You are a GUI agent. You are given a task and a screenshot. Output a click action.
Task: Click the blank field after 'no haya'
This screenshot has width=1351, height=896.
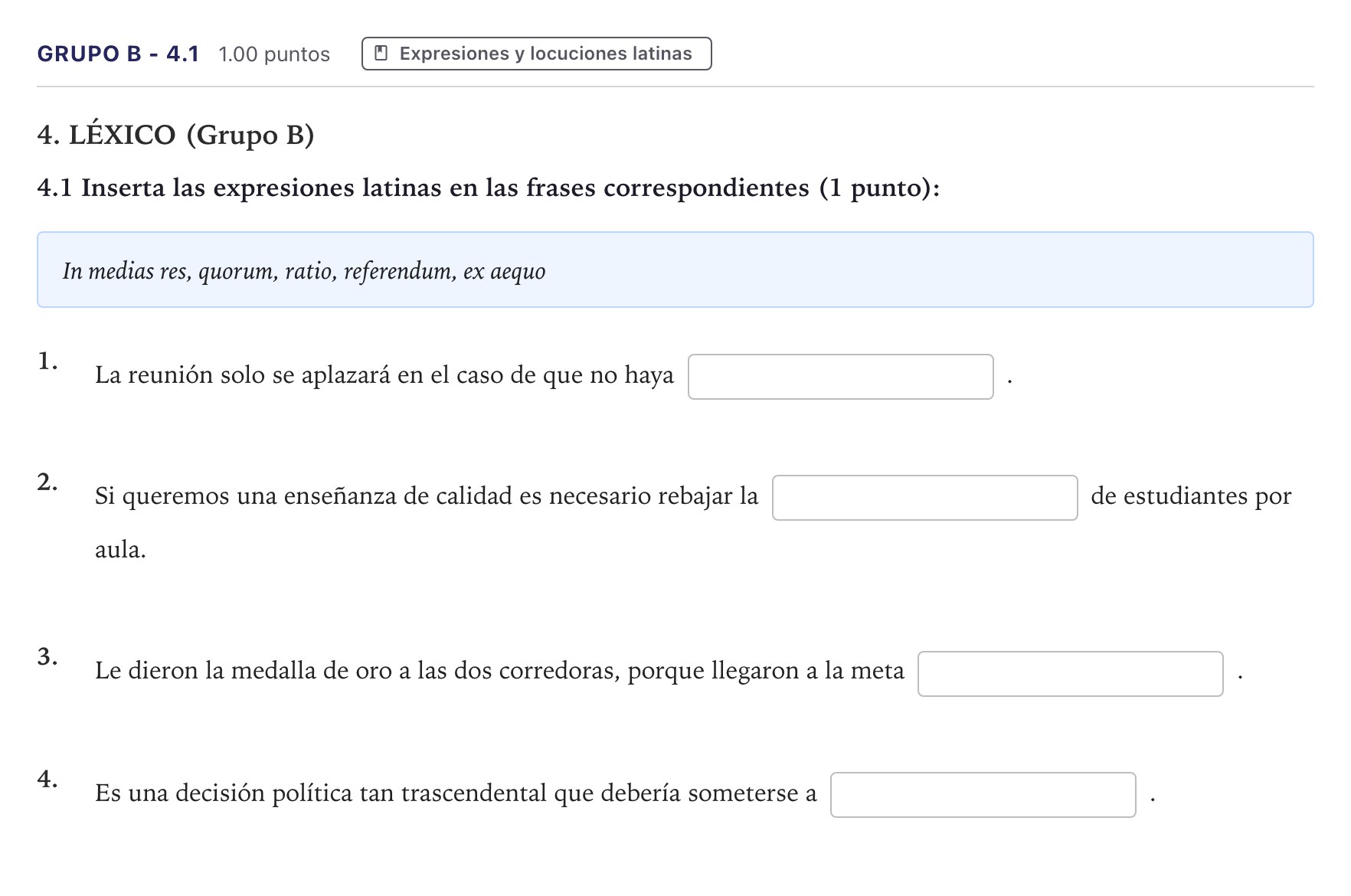[x=840, y=377]
